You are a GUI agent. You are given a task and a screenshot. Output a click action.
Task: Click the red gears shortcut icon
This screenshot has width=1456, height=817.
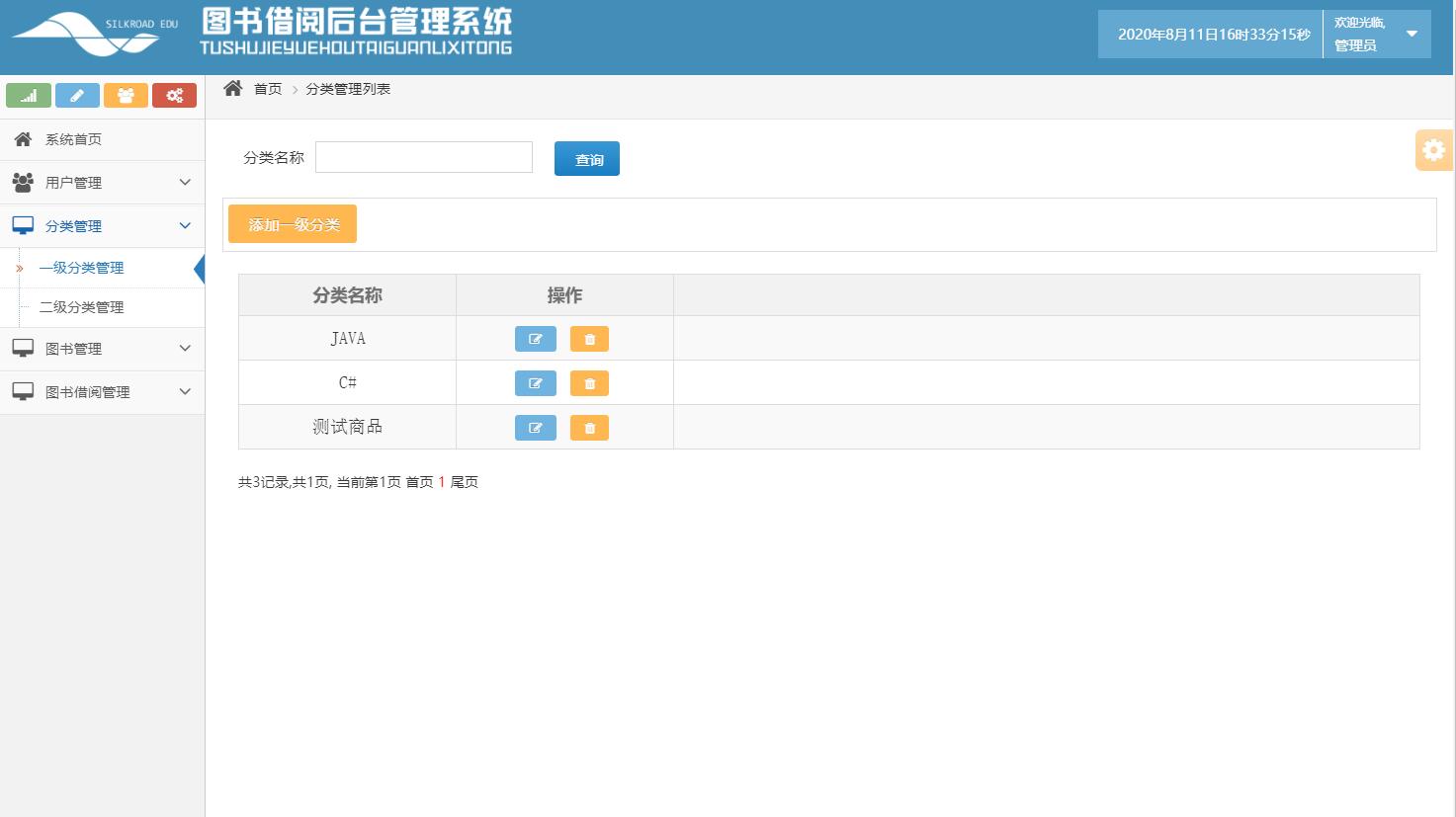(x=174, y=96)
